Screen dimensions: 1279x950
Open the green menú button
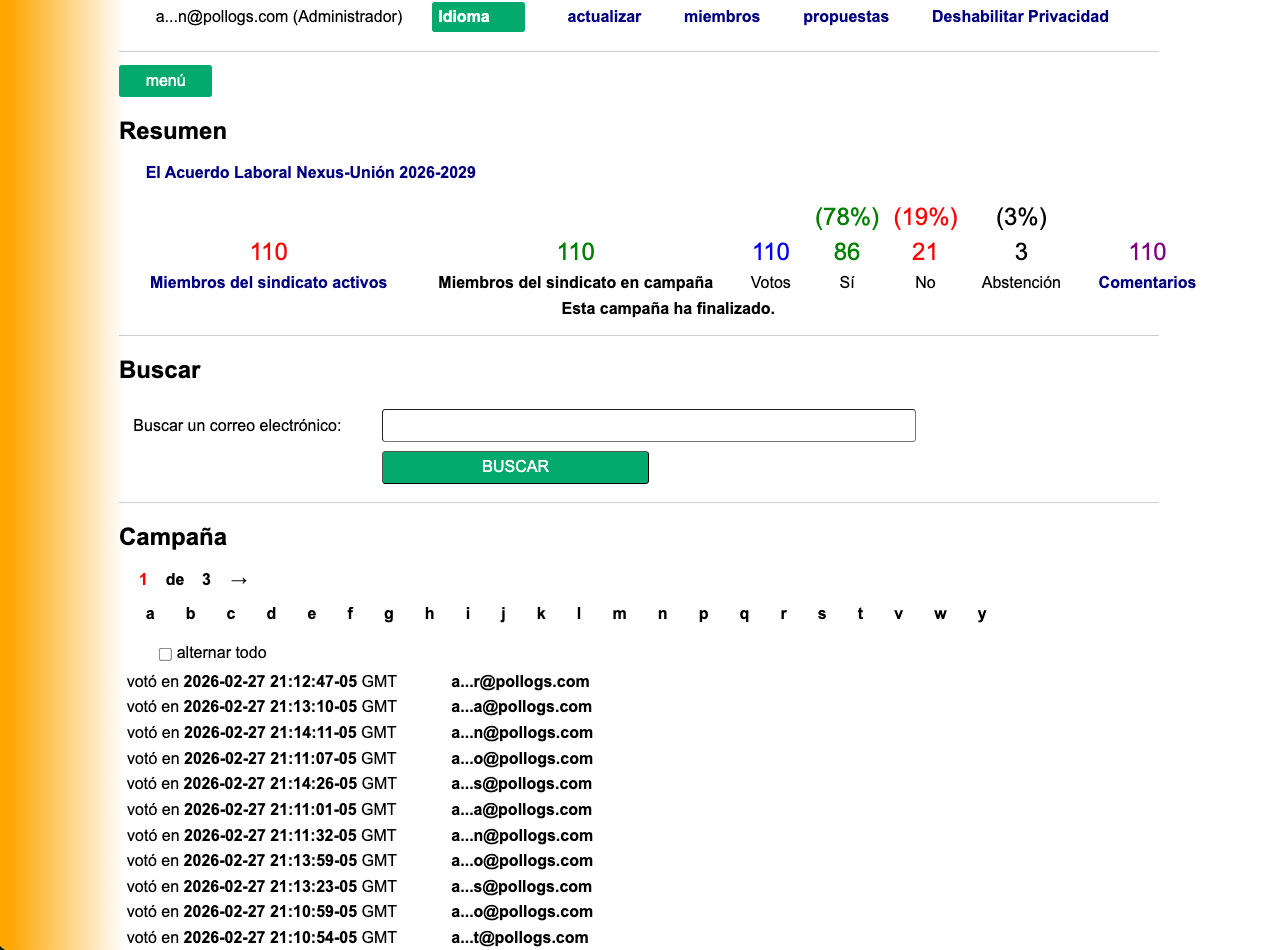tap(165, 81)
